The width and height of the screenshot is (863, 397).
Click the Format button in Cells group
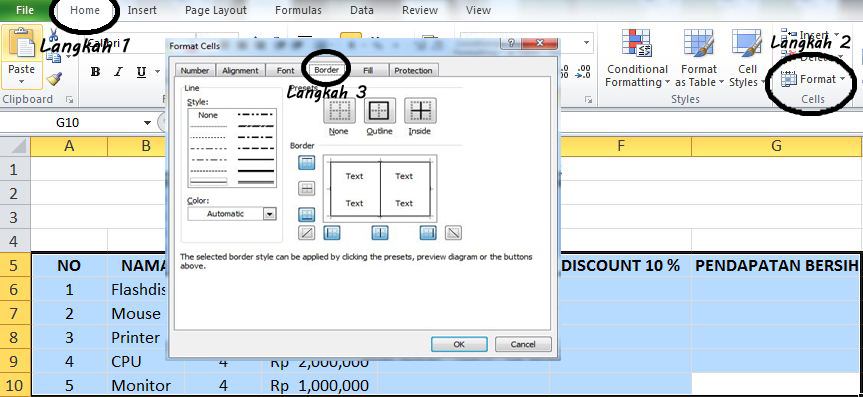812,79
